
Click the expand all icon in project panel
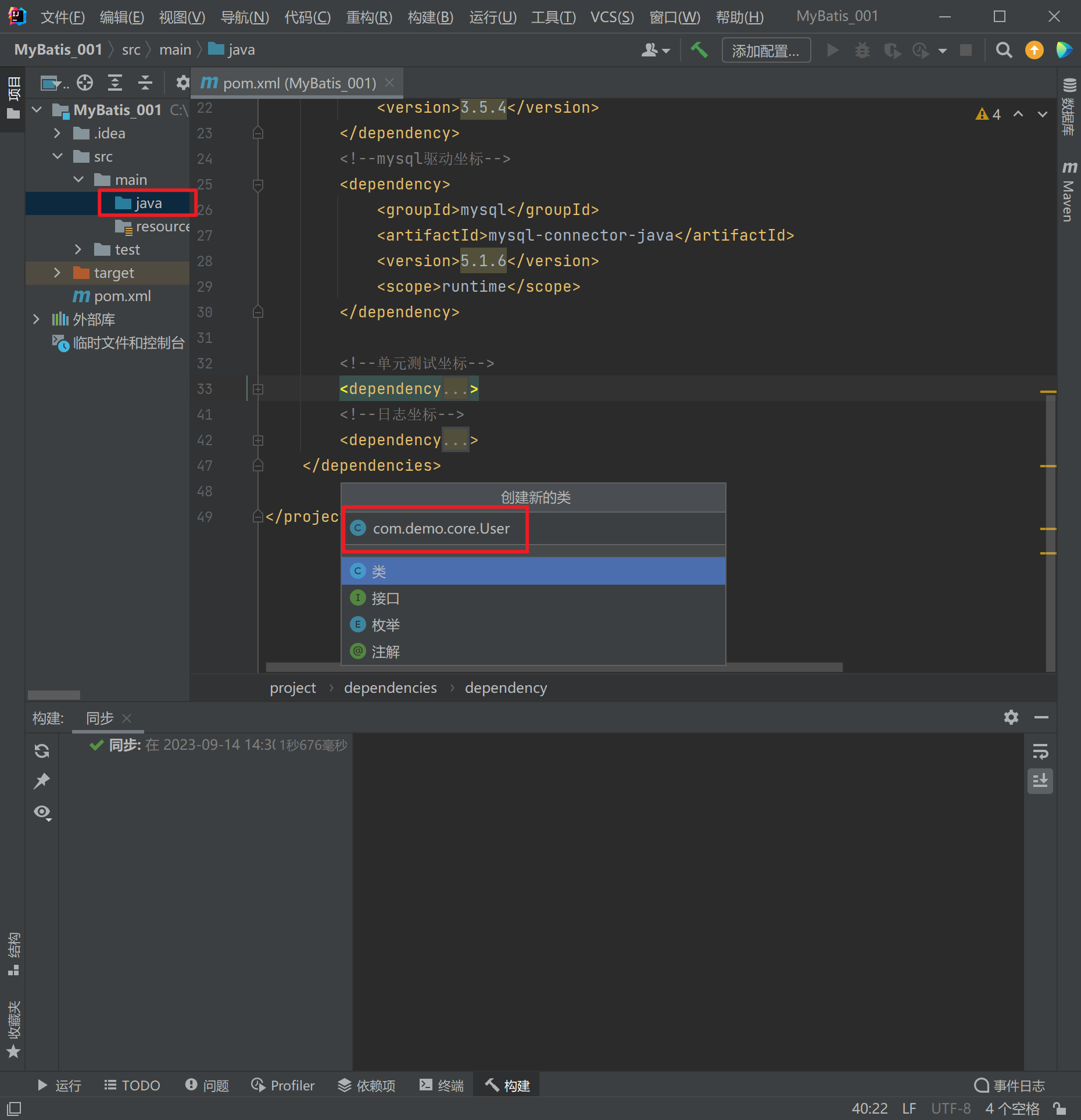point(115,83)
